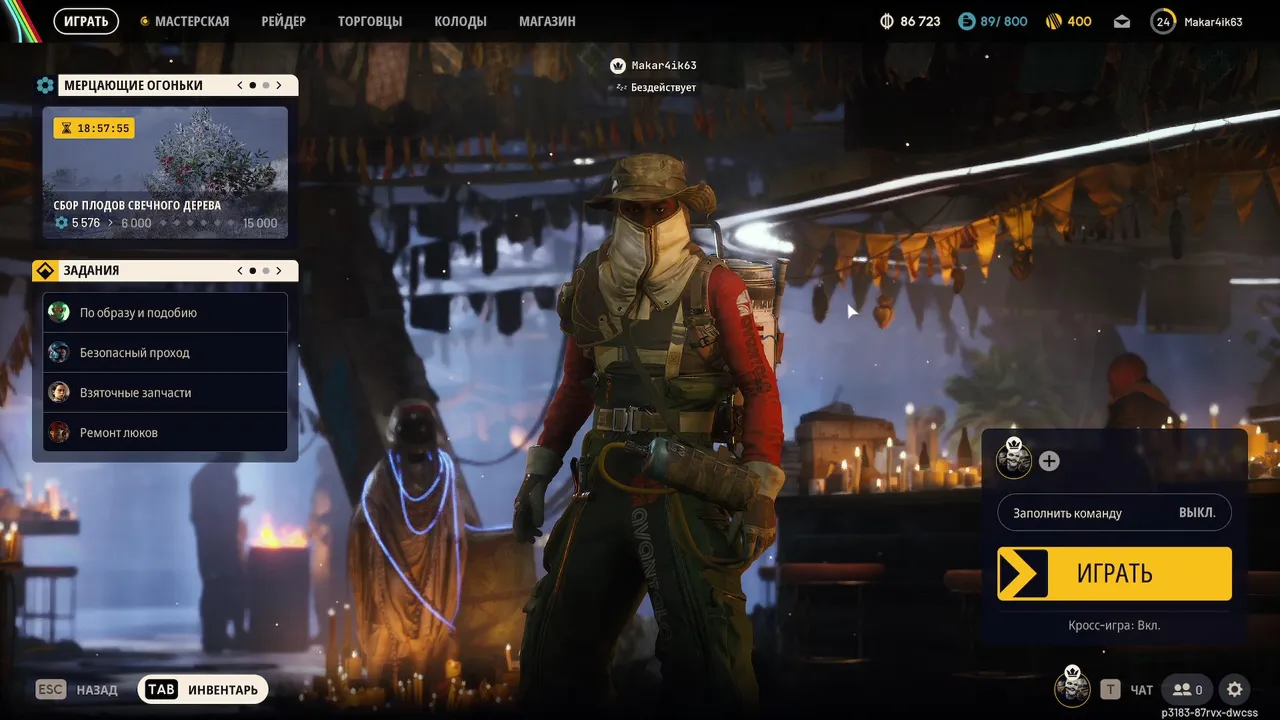1280x720 pixels.
Task: Go to next event in МЕРЦАЮЩИЕ ОГОНЬКИ header
Action: (x=279, y=86)
